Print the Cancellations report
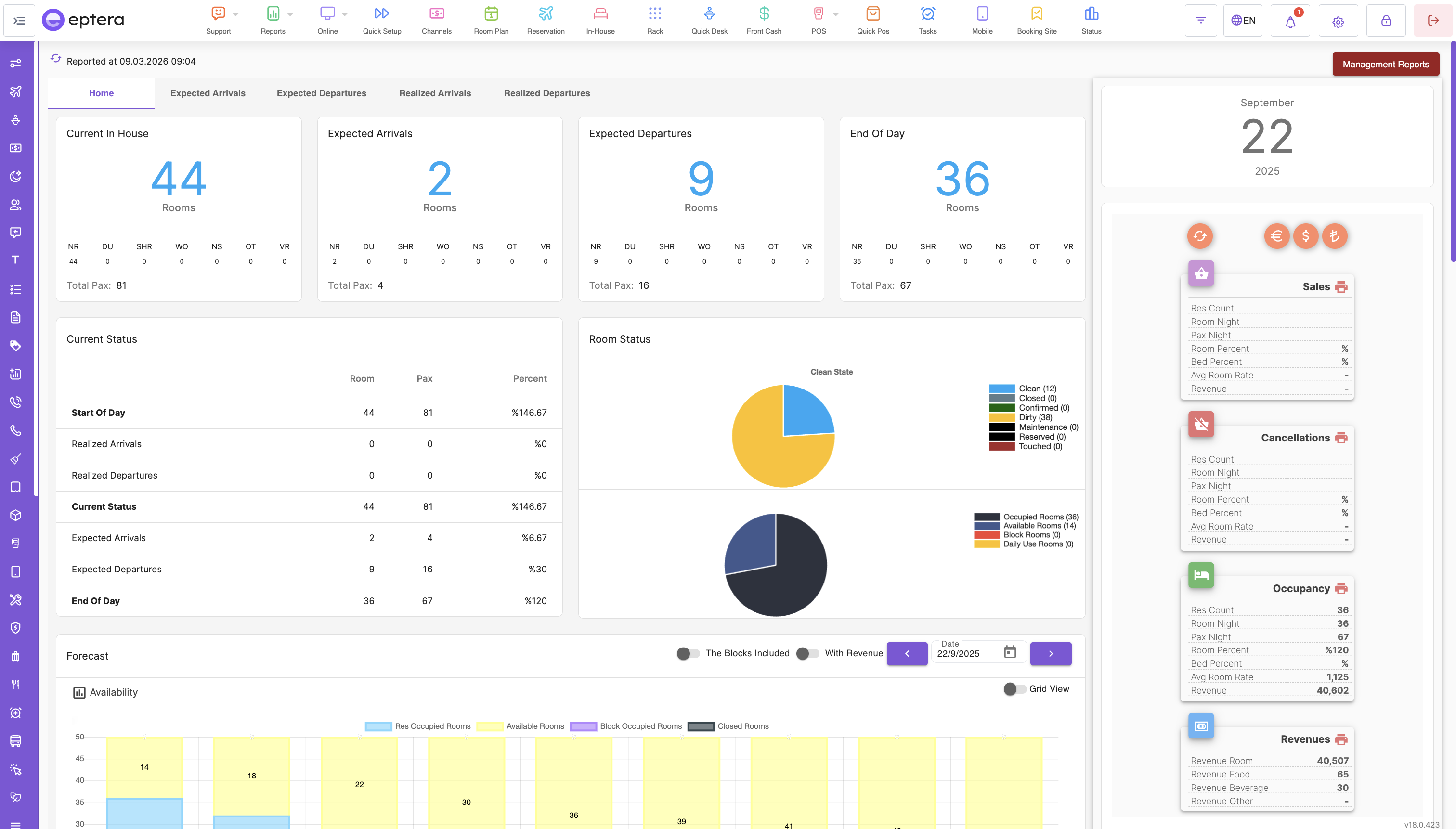Screen dimensions: 1456x829 (x=1341, y=438)
